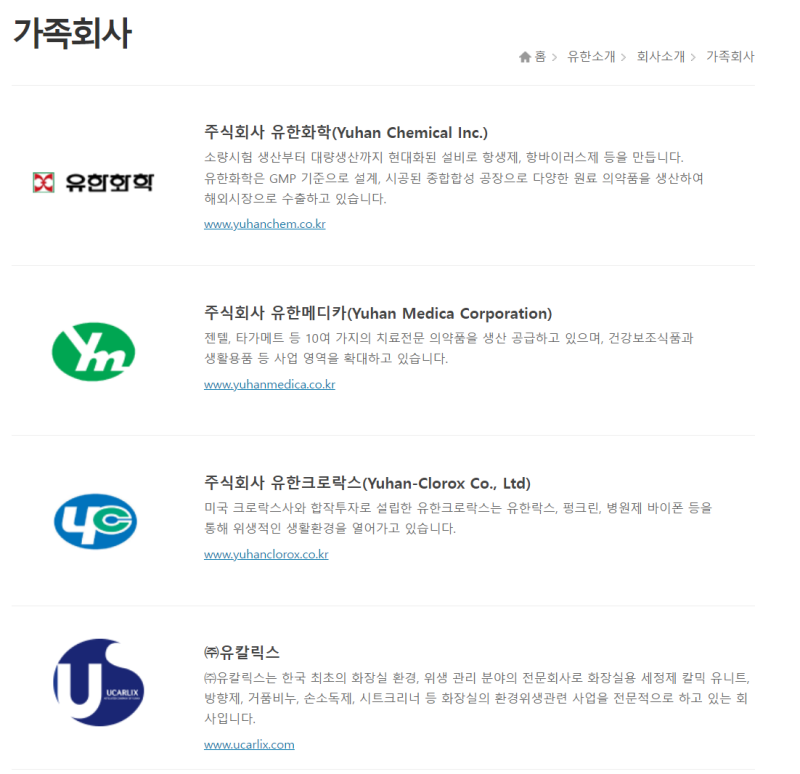Screen dimensions: 800x774
Task: Click the Yuhan Chemical (유한화학) logo
Action: coord(94,182)
